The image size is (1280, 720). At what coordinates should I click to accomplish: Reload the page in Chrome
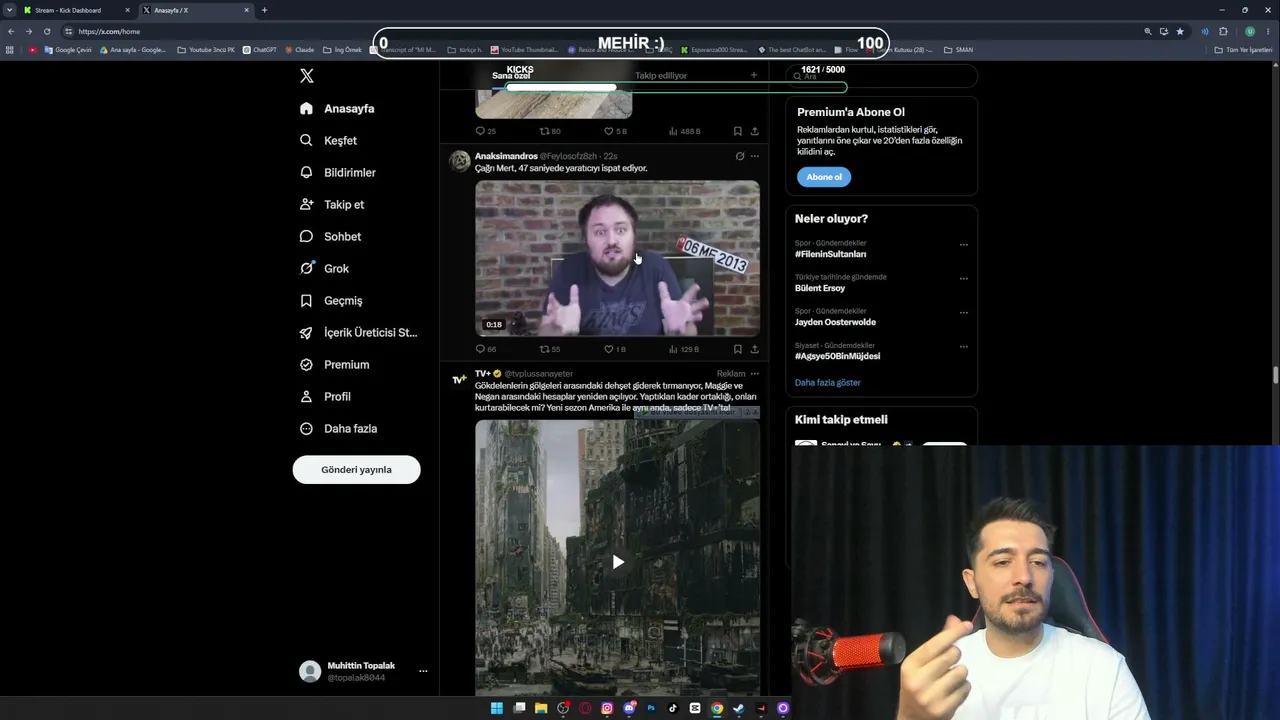pos(46,31)
